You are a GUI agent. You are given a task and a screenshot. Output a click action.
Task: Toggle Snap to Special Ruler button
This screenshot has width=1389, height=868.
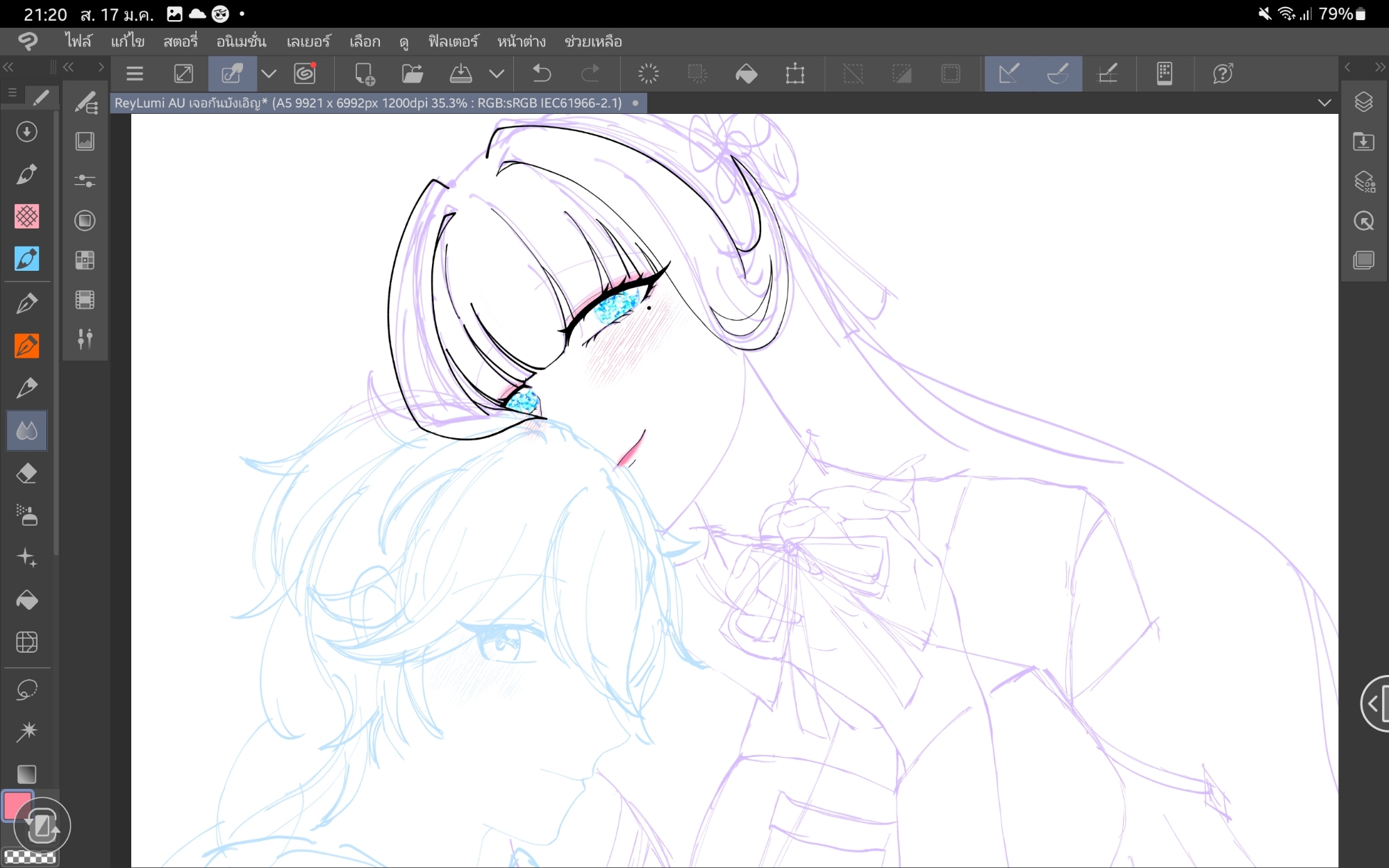[x=1058, y=74]
